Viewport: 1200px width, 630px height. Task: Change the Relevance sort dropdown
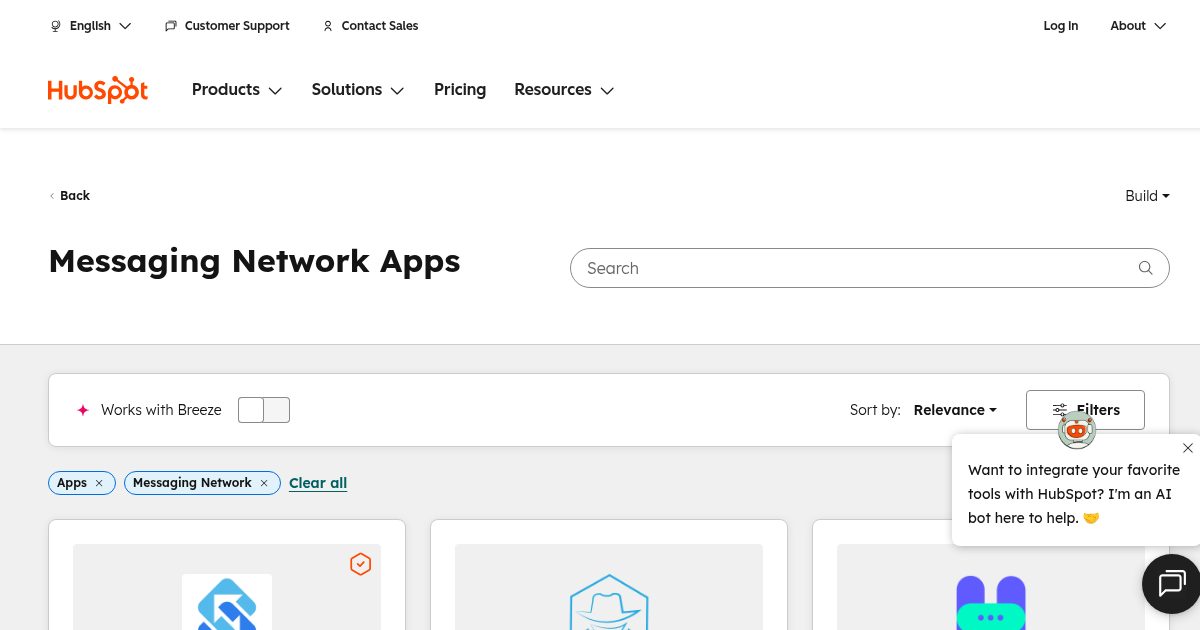pos(955,410)
